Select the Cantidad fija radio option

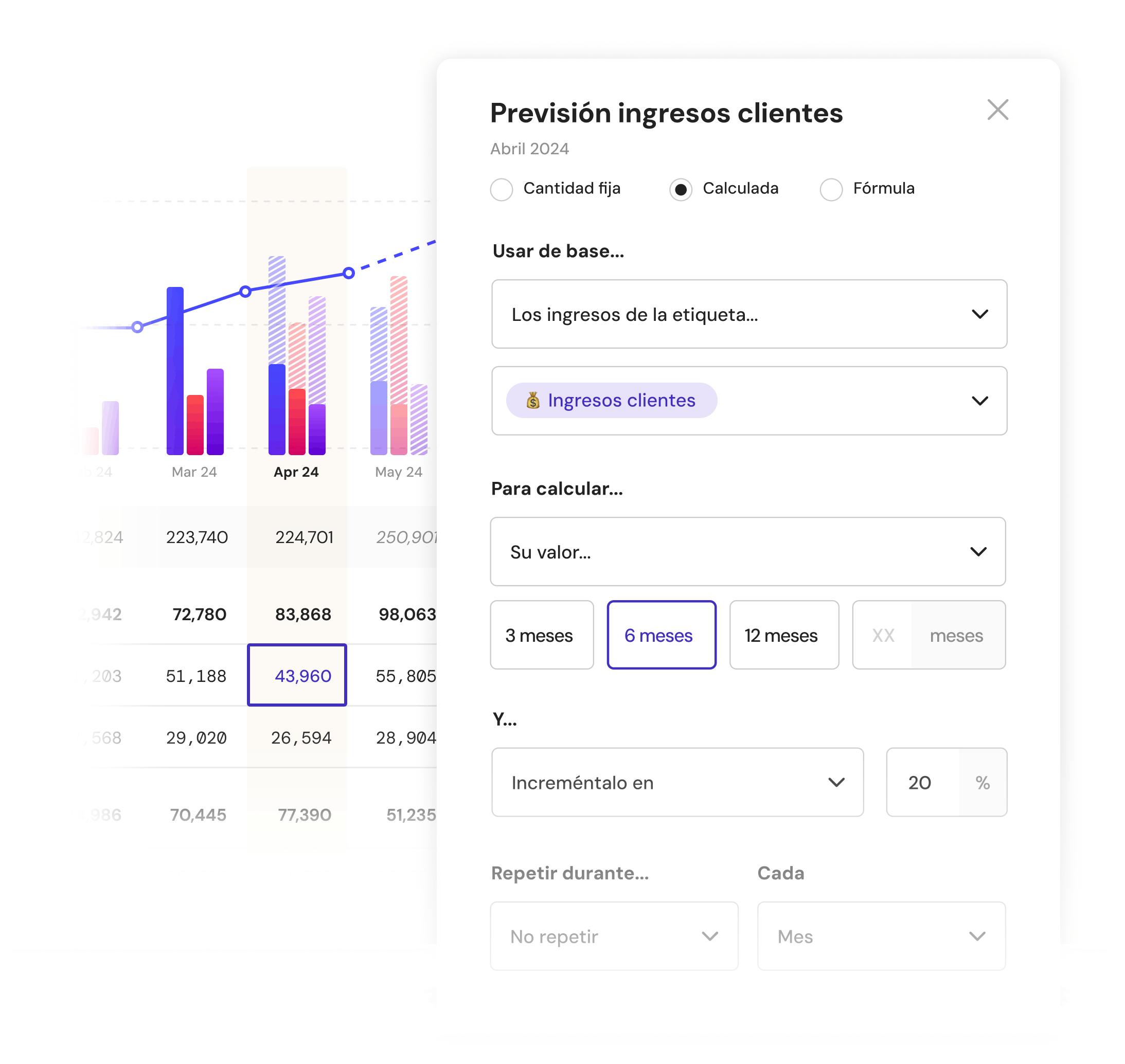pyautogui.click(x=501, y=189)
